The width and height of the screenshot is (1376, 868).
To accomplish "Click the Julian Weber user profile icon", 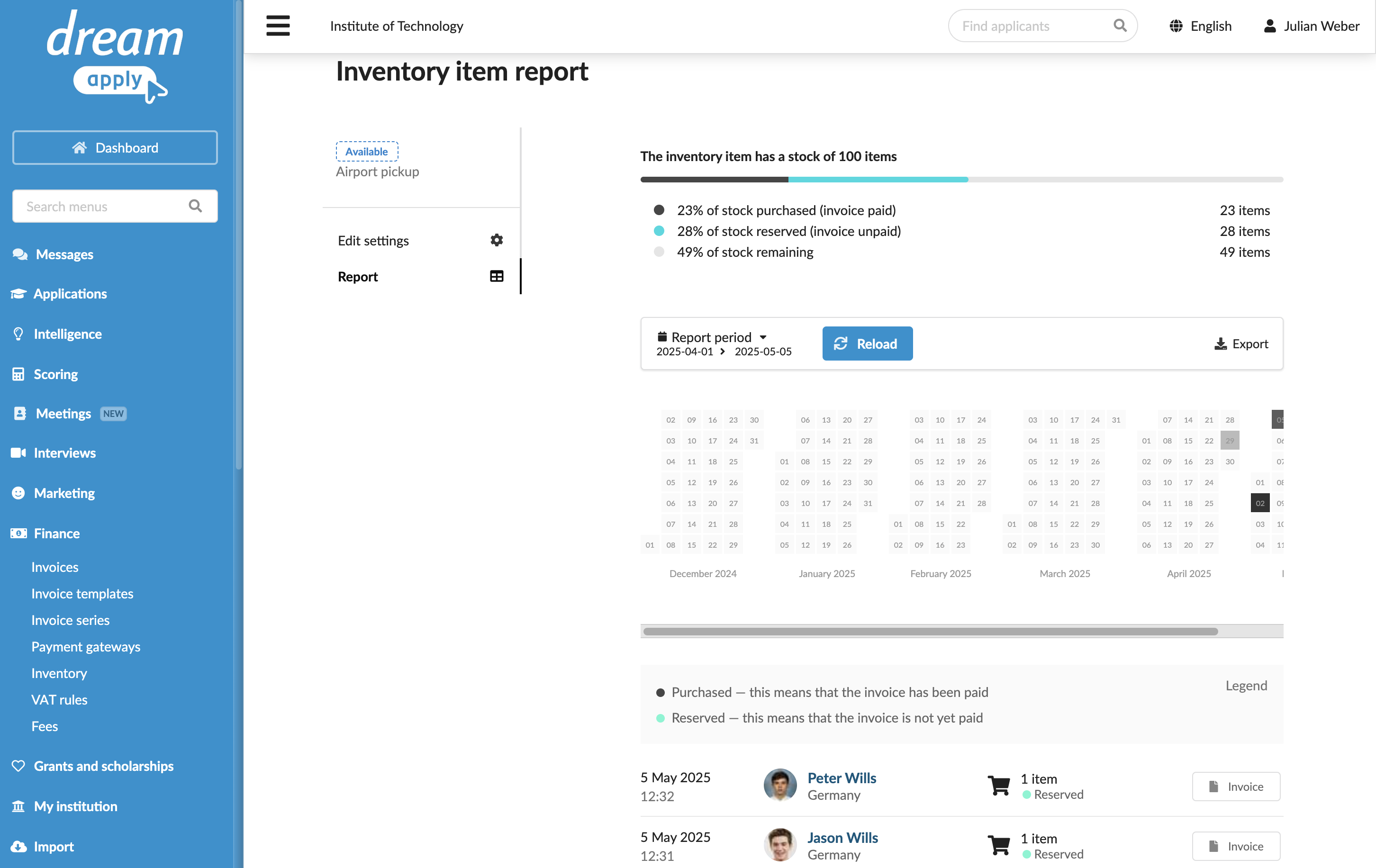I will 1270,26.
